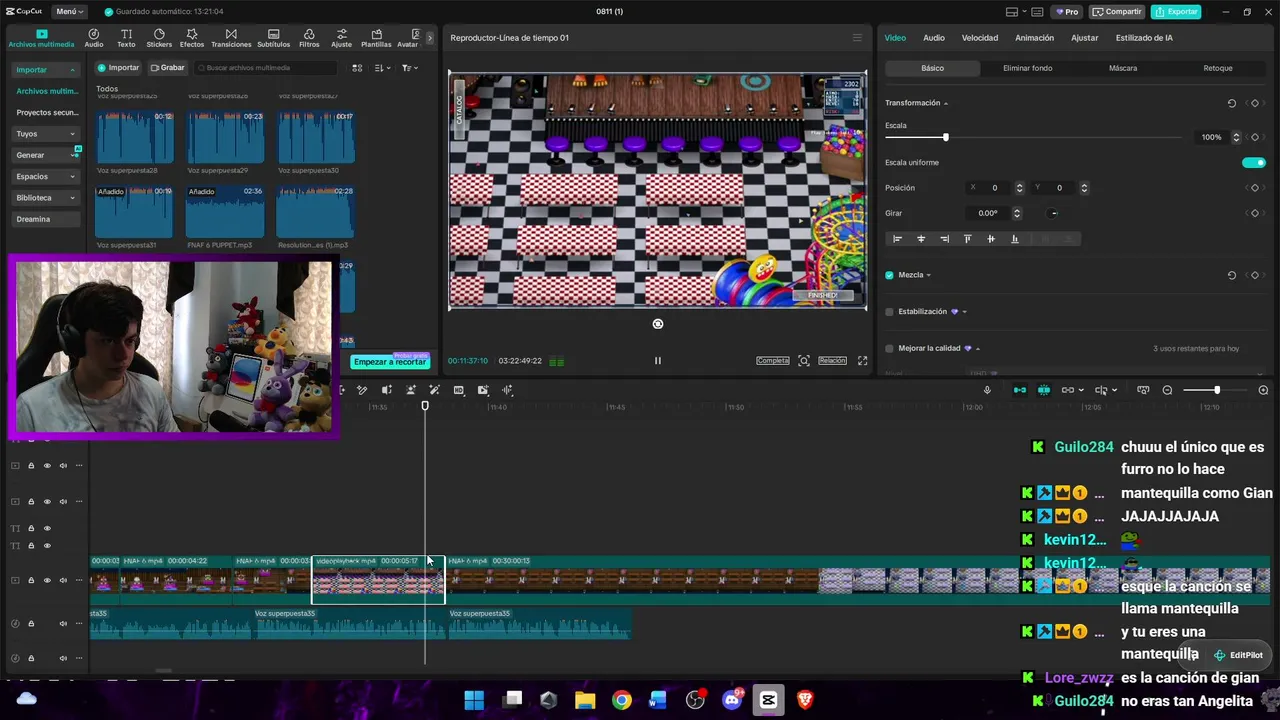Lock the Voz superpuesta35 audio track
1280x720 pixels.
point(31,624)
